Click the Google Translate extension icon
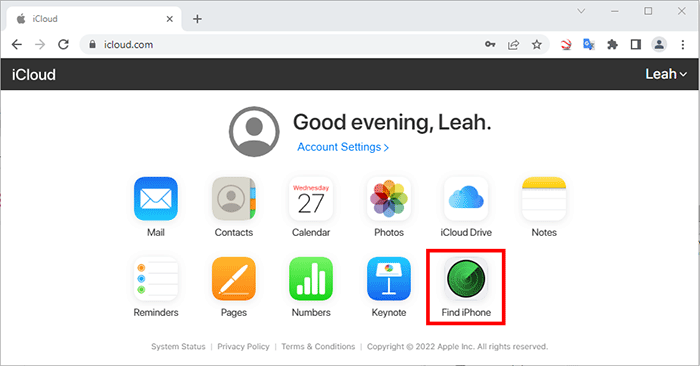Image resolution: width=700 pixels, height=366 pixels. click(x=589, y=44)
